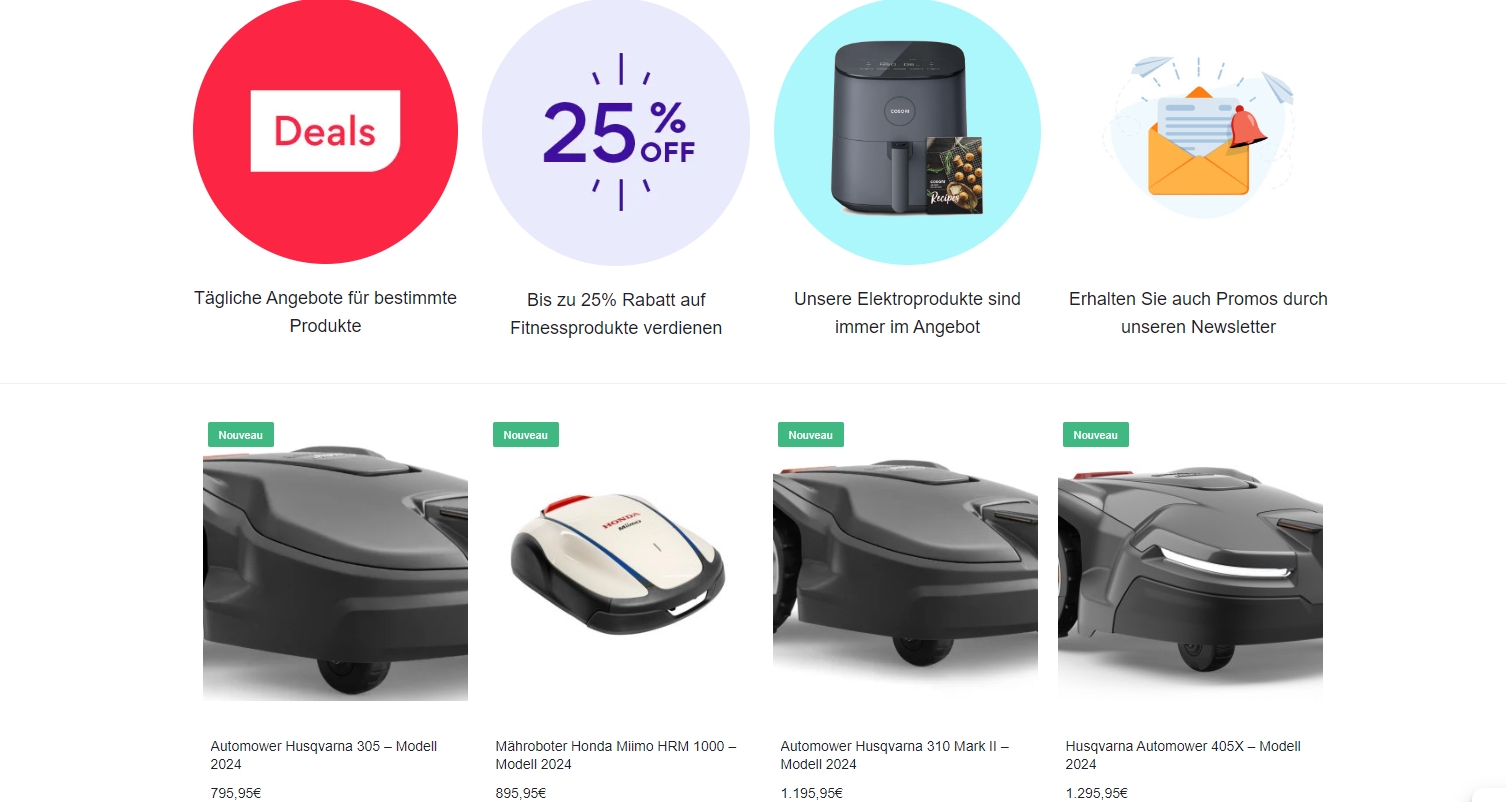Click 'Tägliche Angebote für bestimmte Produkte' text
The width and height of the screenshot is (1506, 802).
pyautogui.click(x=325, y=312)
